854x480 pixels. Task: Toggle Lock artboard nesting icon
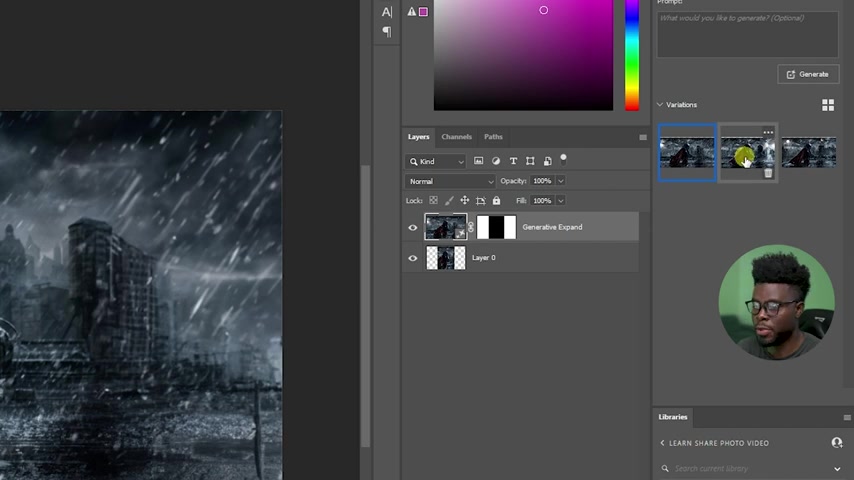(480, 200)
